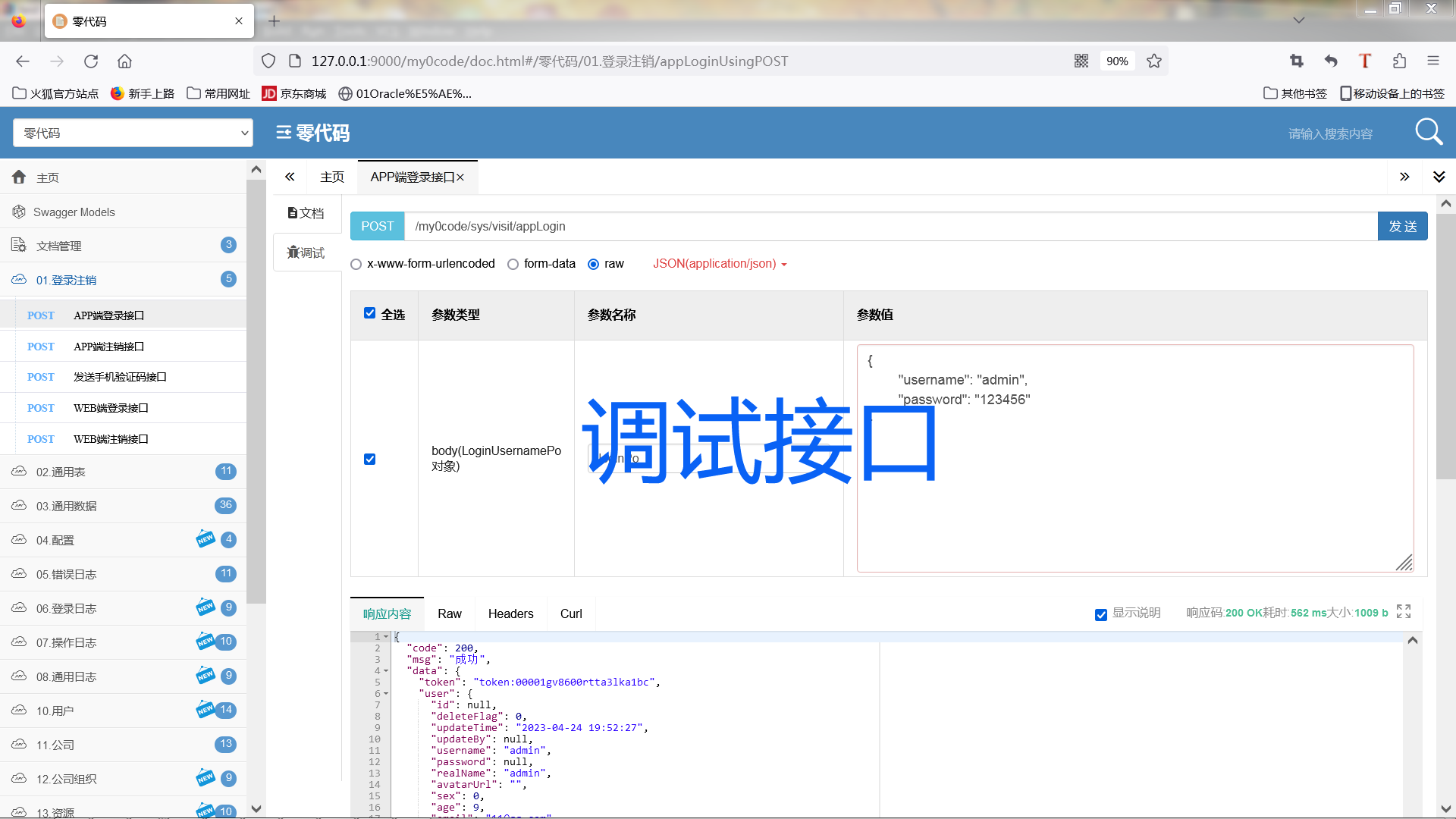
Task: Expand 04.配置 section
Action: [x=123, y=540]
